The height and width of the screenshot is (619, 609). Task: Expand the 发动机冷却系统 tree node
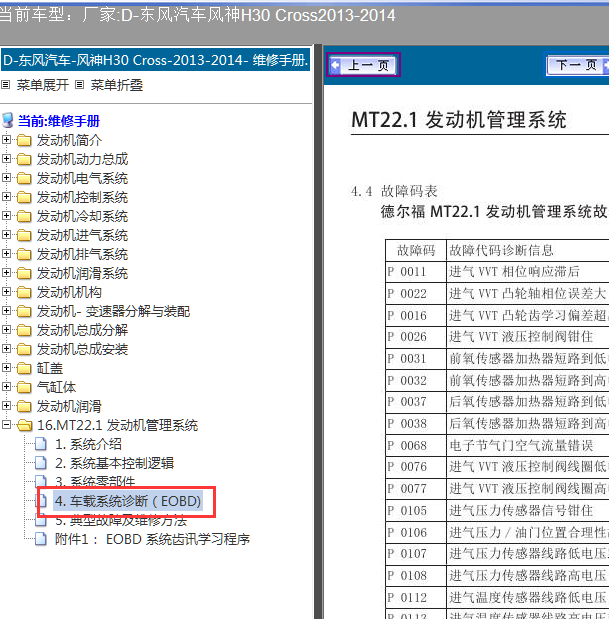pyautogui.click(x=6, y=215)
